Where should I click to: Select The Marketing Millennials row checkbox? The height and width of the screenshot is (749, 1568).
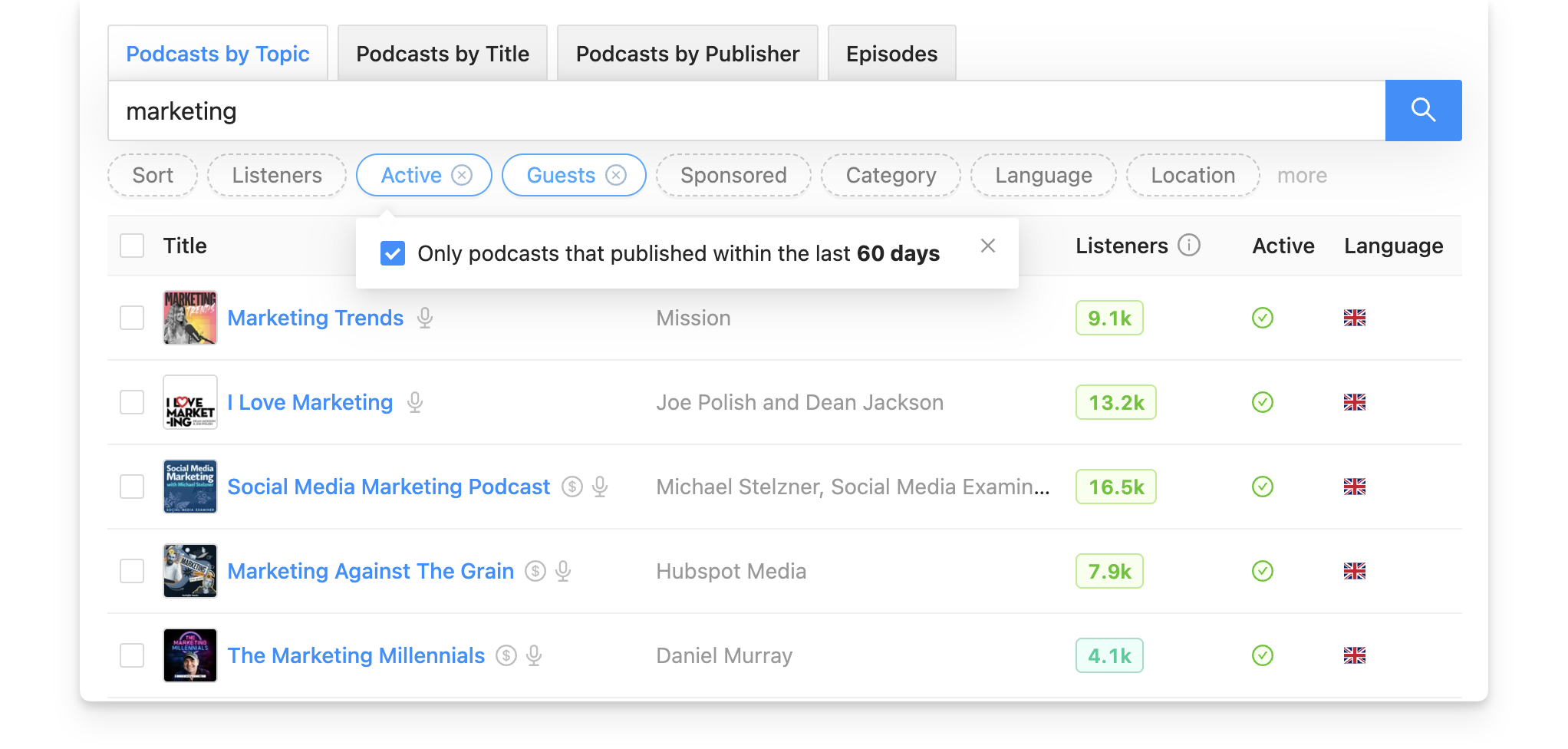tap(132, 655)
